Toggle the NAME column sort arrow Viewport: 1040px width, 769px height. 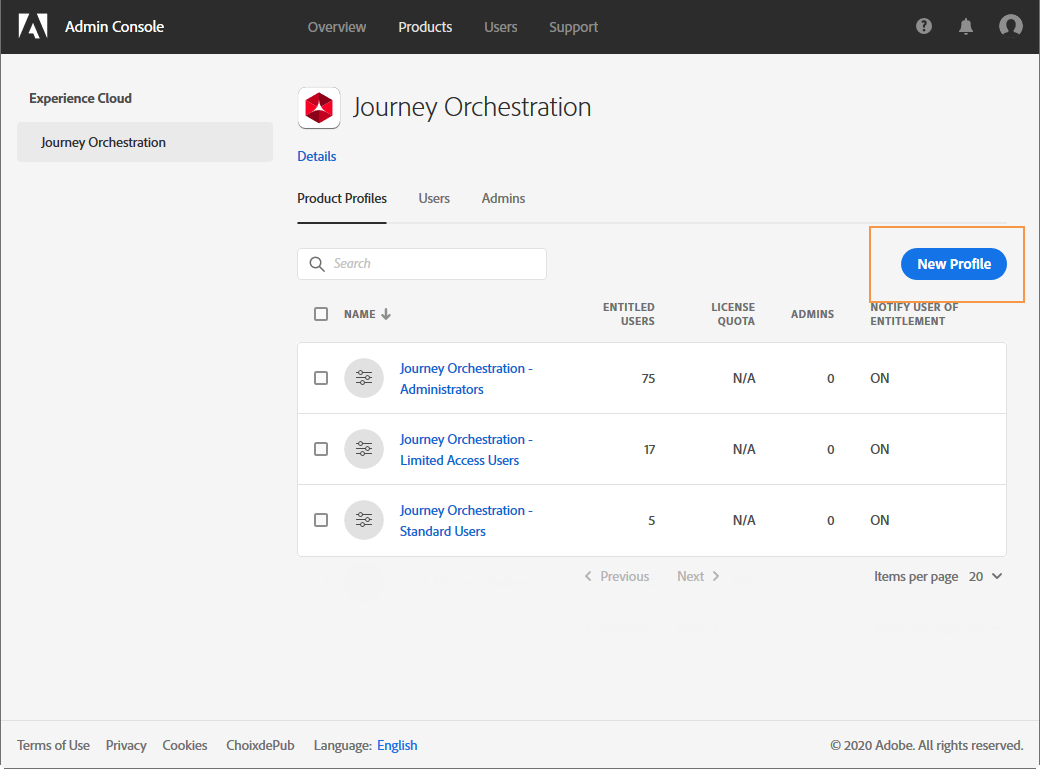[x=386, y=314]
